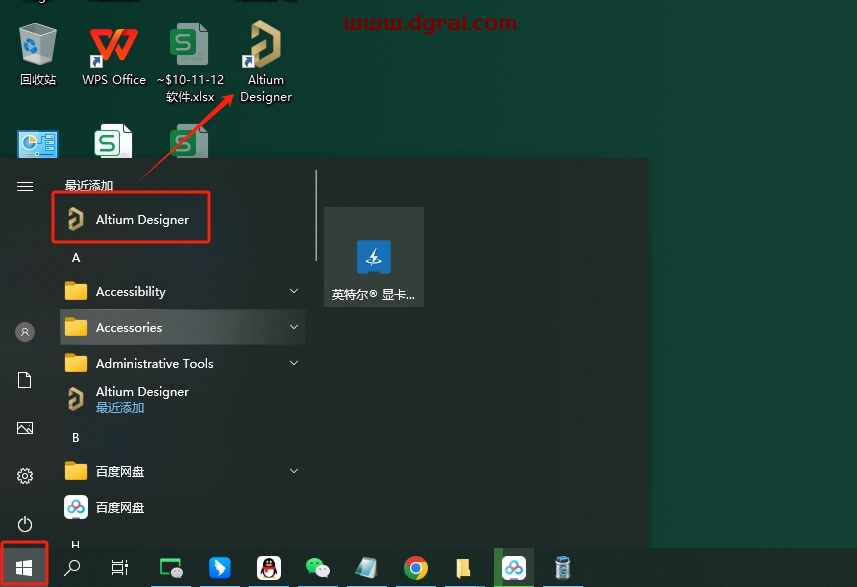Click the Power button in Start menu
The width and height of the screenshot is (857, 587).
pyautogui.click(x=25, y=524)
